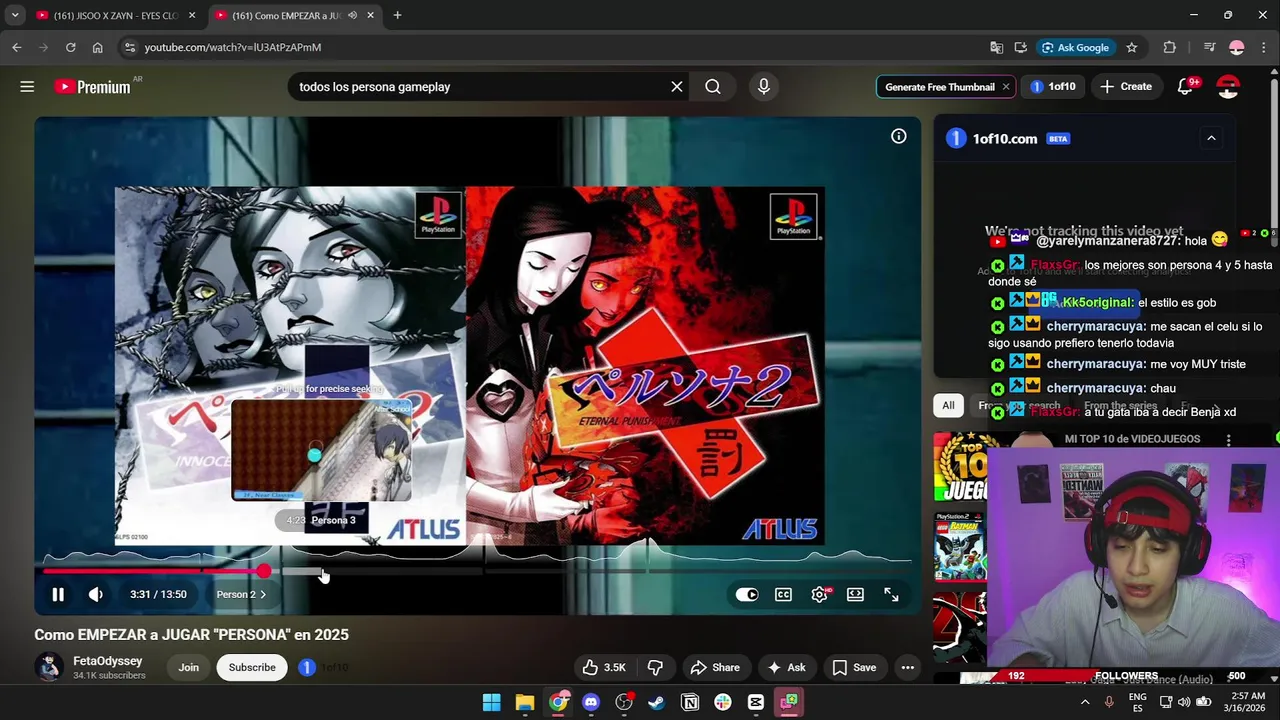Open the media controls icon

pos(1209,47)
